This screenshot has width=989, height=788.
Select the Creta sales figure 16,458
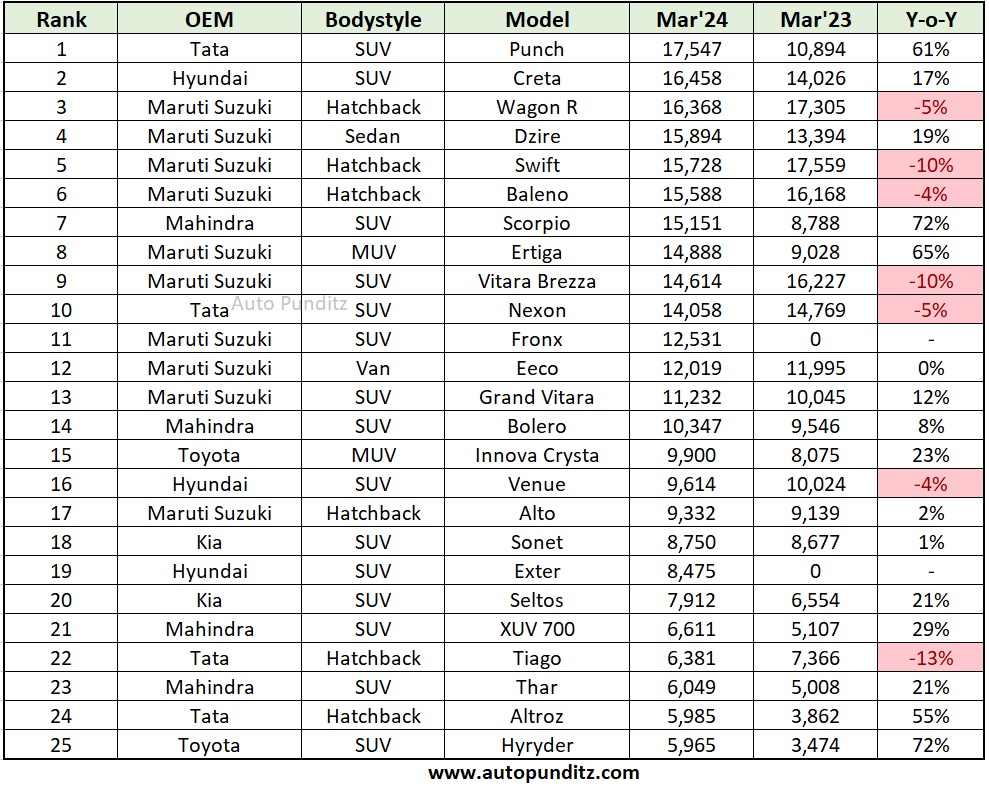pos(691,78)
